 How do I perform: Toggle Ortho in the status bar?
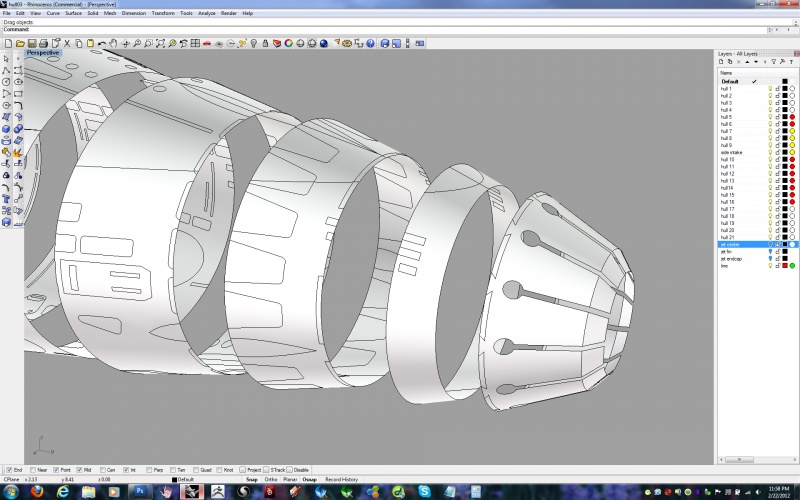pos(271,480)
